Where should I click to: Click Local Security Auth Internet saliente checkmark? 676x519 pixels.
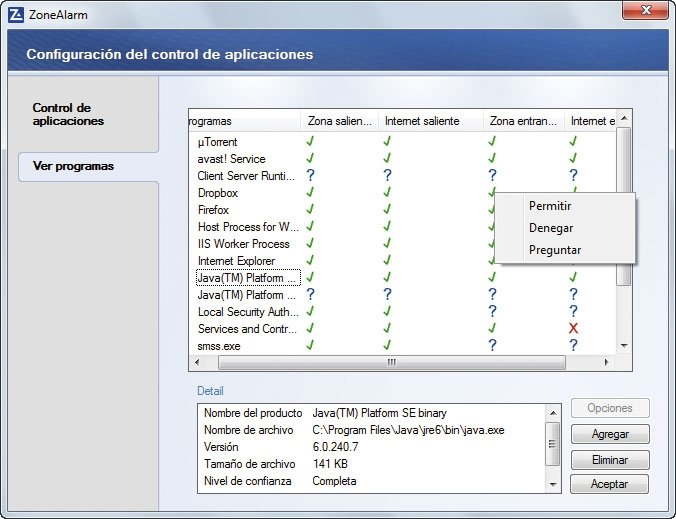tap(387, 311)
